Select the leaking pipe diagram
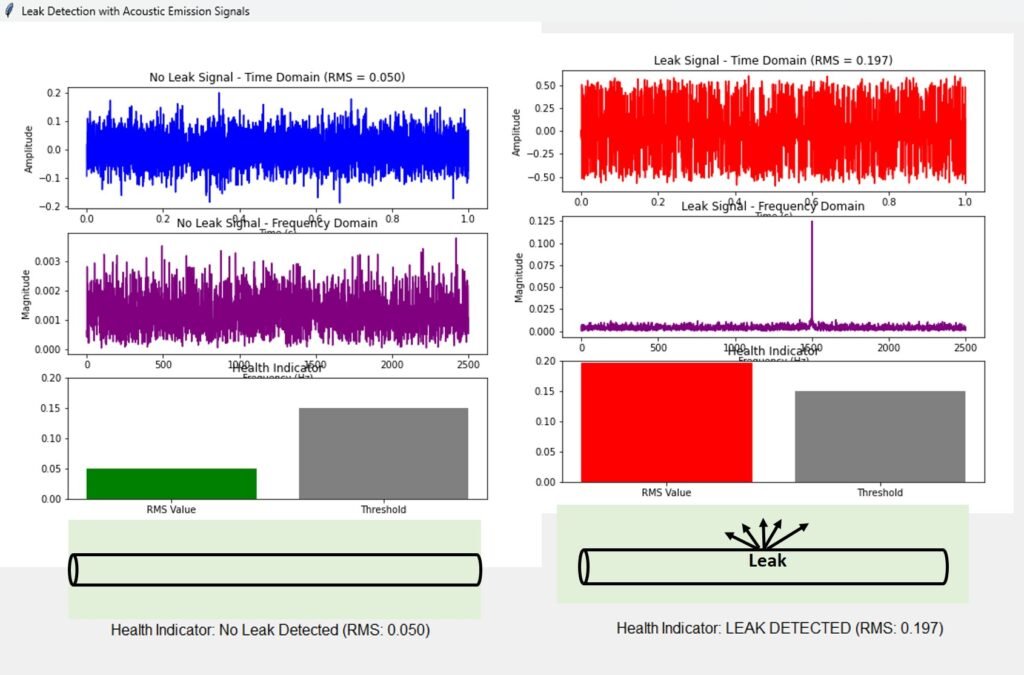1024x675 pixels. [x=763, y=566]
